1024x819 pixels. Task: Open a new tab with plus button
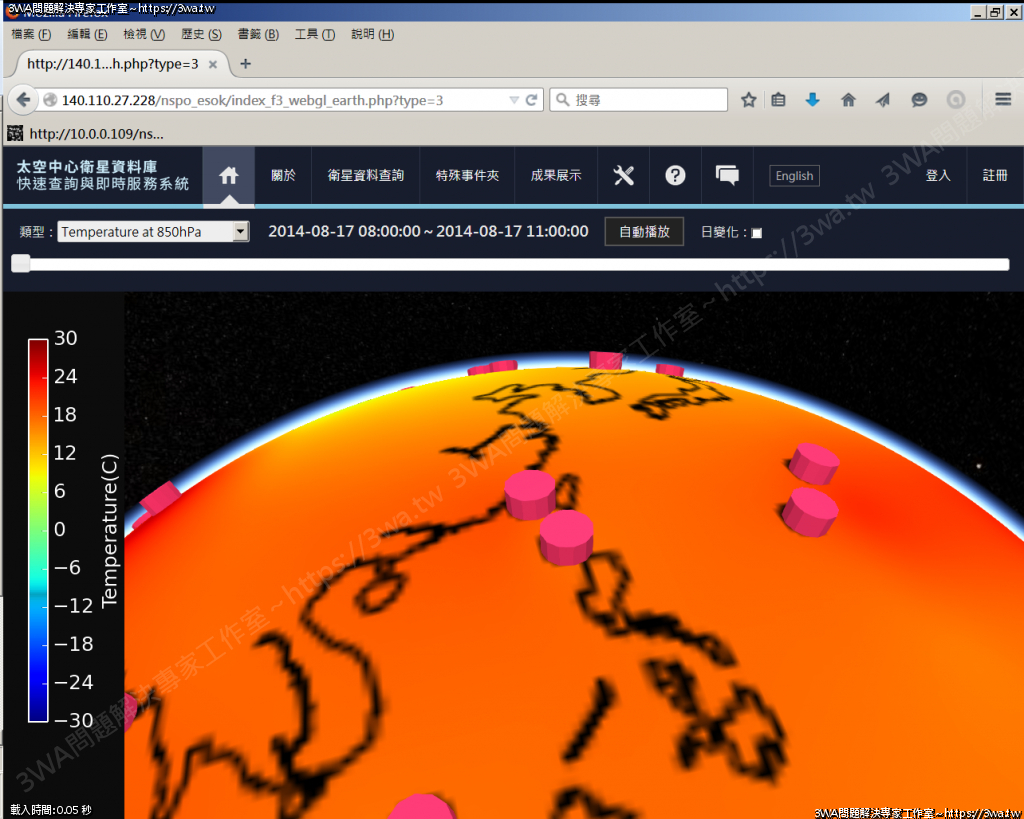[x=246, y=64]
